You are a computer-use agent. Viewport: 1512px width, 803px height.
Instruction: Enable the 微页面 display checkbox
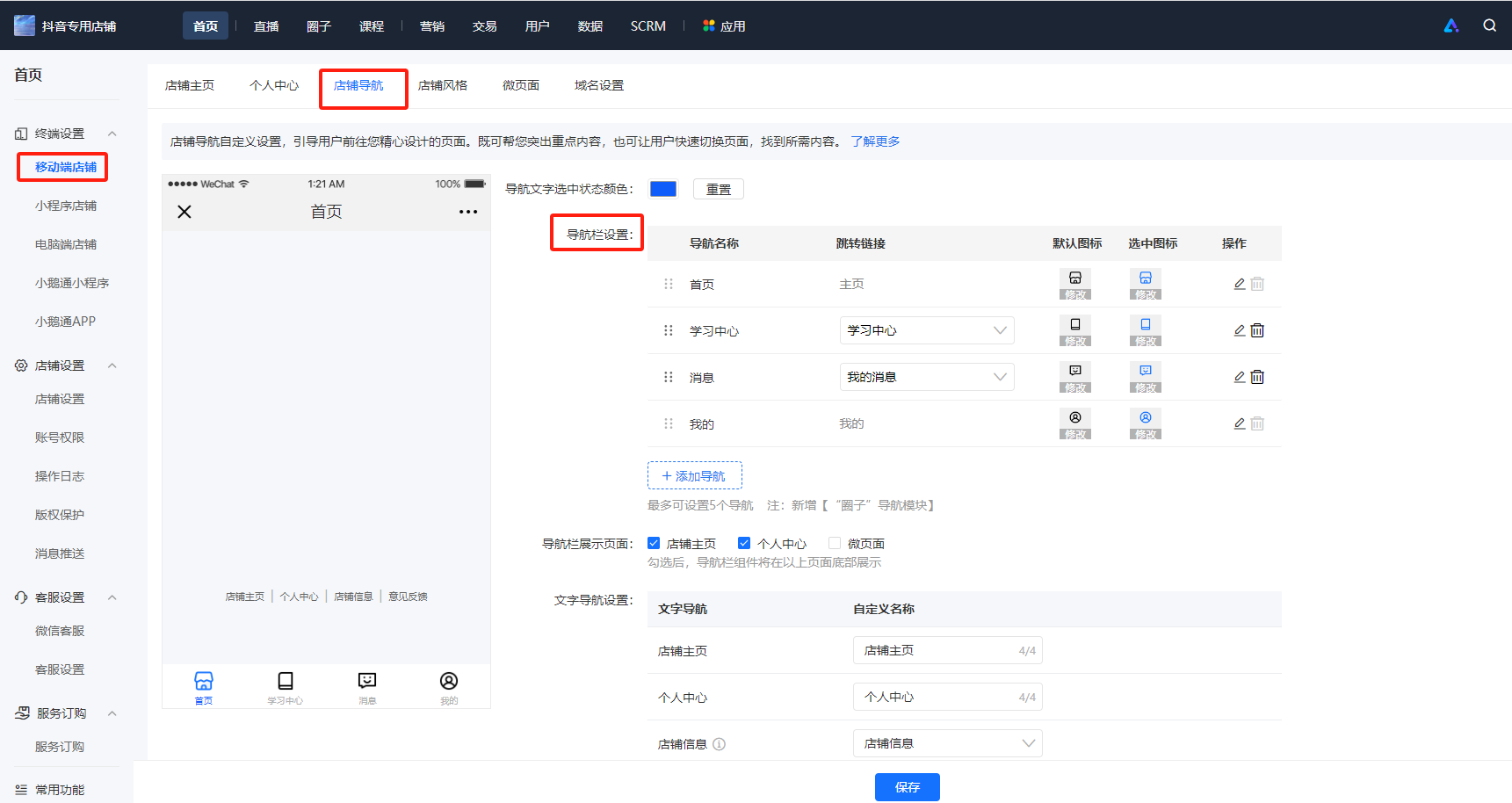click(835, 543)
